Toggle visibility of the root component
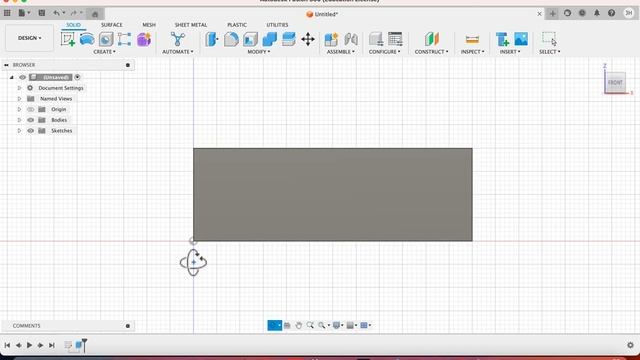Viewport: 640px width, 360px height. click(x=22, y=77)
